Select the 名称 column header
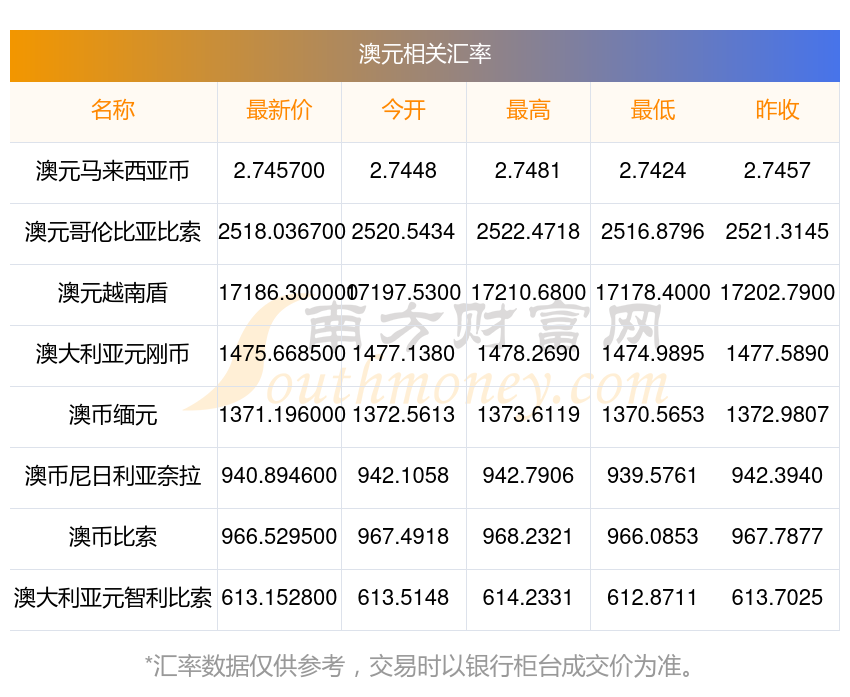 click(113, 110)
